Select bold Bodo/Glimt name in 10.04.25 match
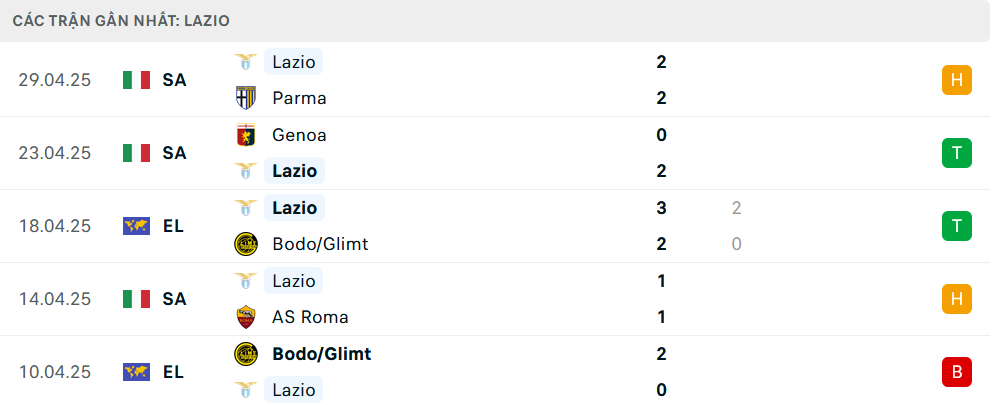The image size is (992, 405). coord(321,354)
